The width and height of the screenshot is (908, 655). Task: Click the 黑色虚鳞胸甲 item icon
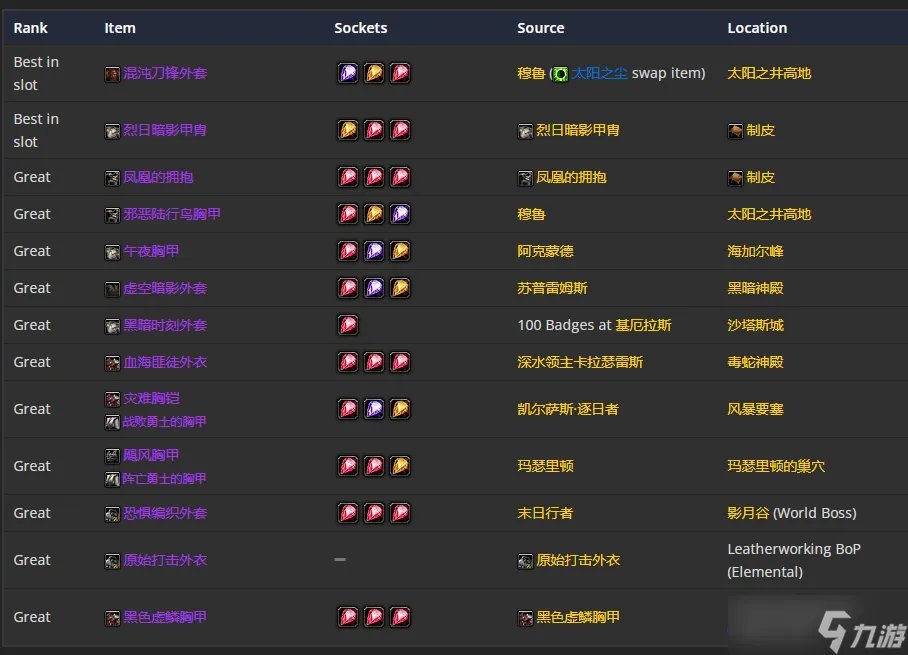point(112,618)
